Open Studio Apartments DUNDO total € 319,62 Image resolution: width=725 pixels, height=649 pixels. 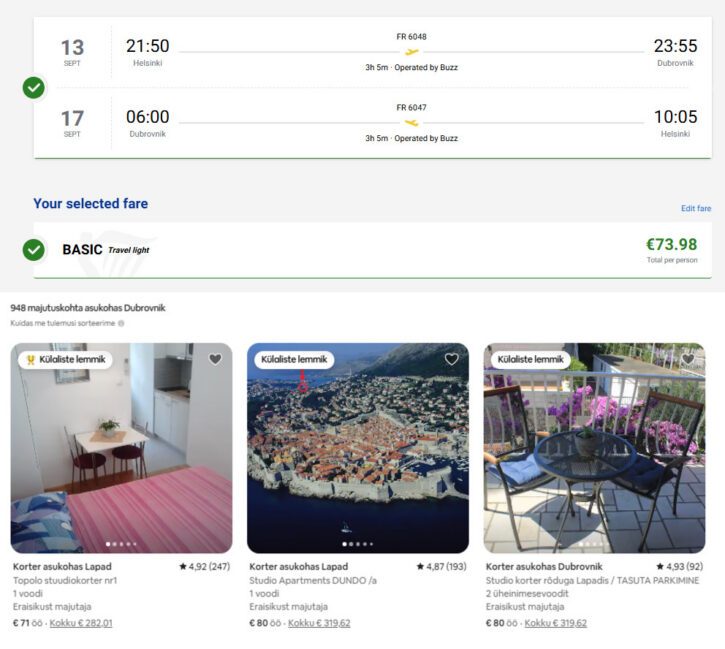pos(319,623)
